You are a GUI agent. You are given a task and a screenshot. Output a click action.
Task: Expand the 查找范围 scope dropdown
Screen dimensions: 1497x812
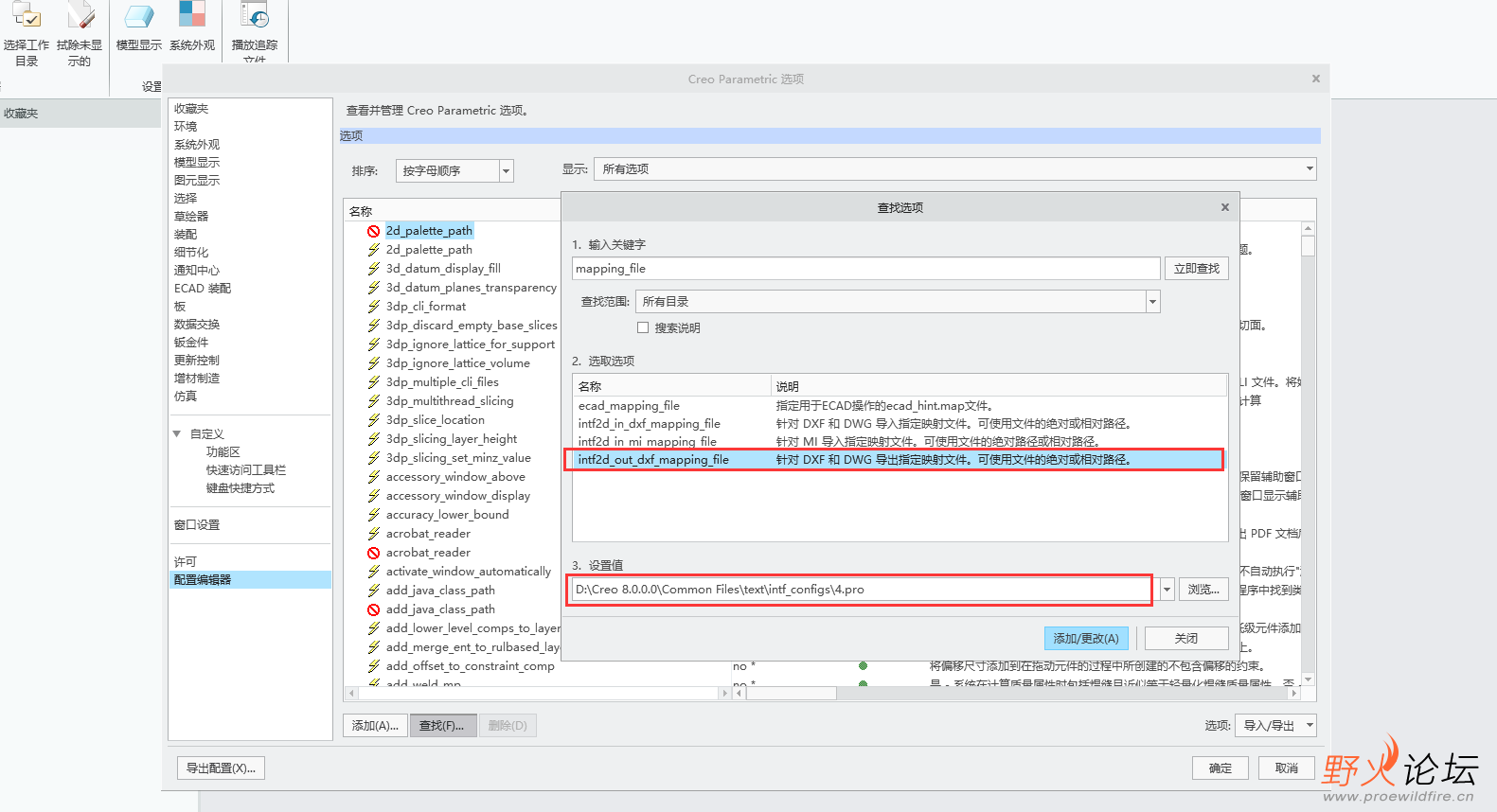pos(1152,302)
